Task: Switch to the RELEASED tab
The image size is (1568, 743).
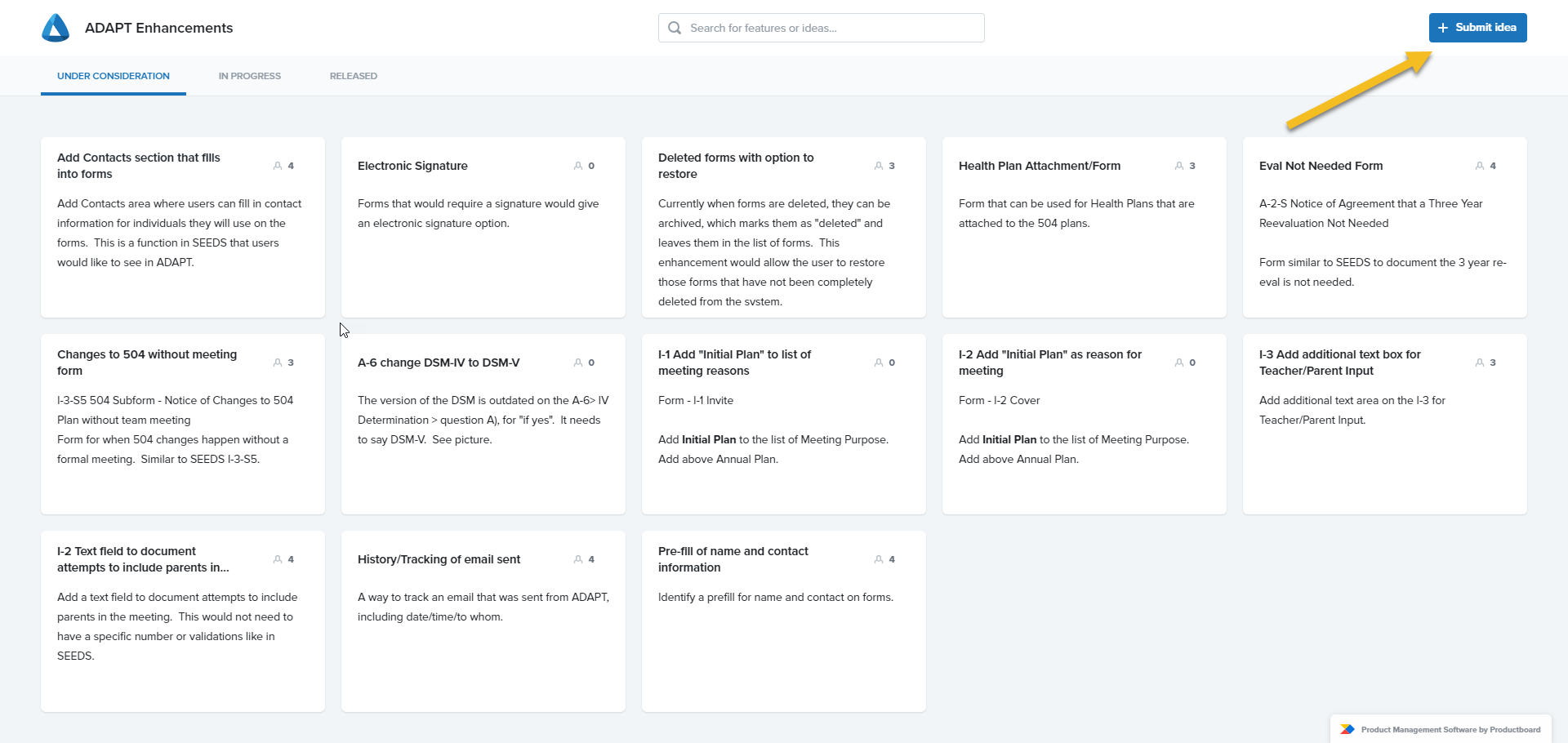Action: pyautogui.click(x=353, y=75)
